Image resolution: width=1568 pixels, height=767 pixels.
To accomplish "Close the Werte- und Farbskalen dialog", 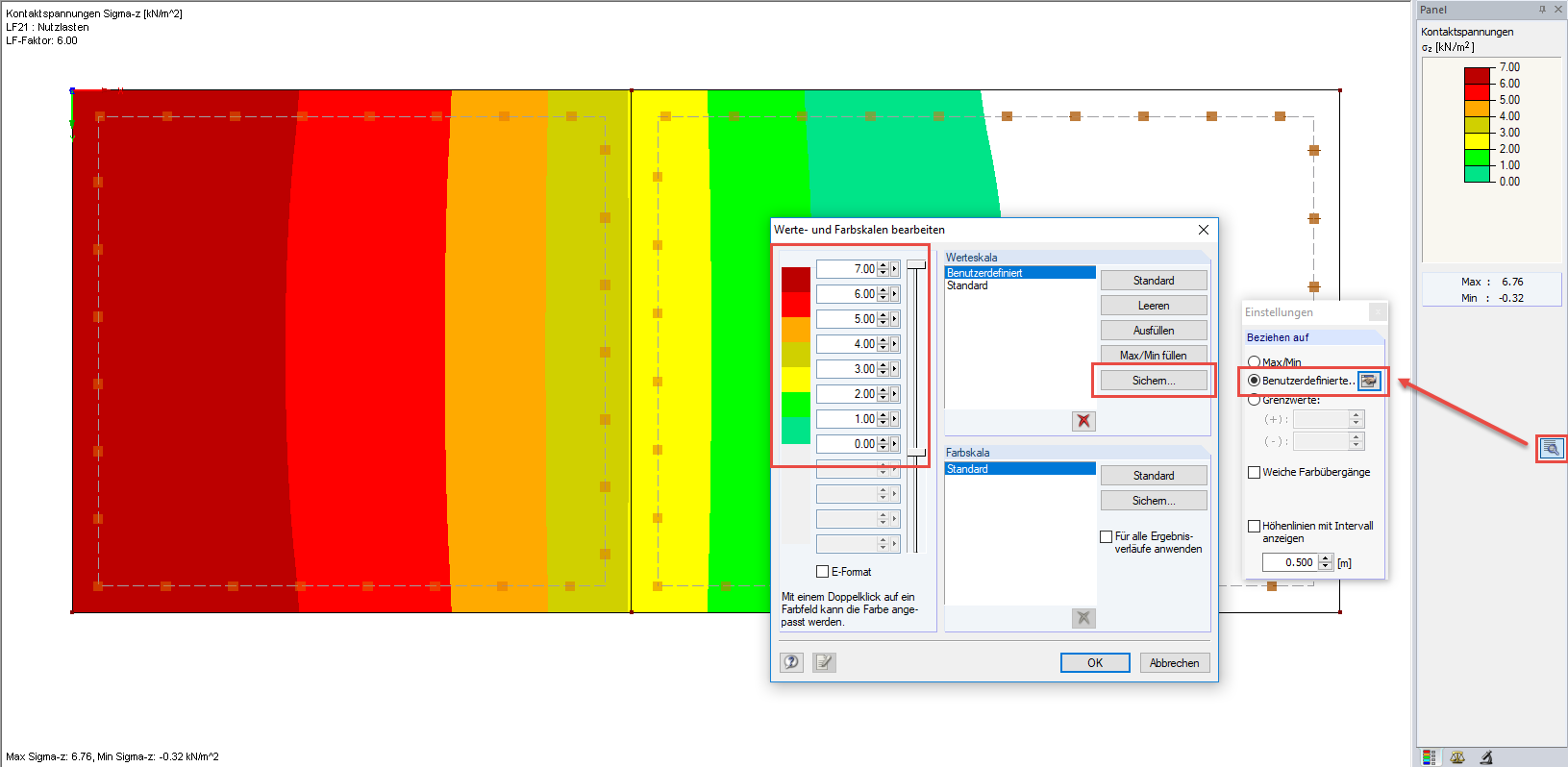I will [x=1204, y=230].
